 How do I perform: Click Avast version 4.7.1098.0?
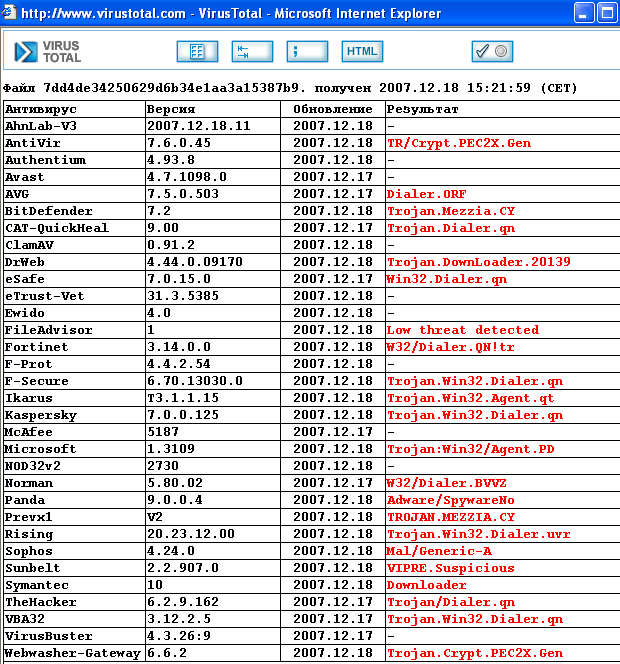pyautogui.click(x=187, y=177)
